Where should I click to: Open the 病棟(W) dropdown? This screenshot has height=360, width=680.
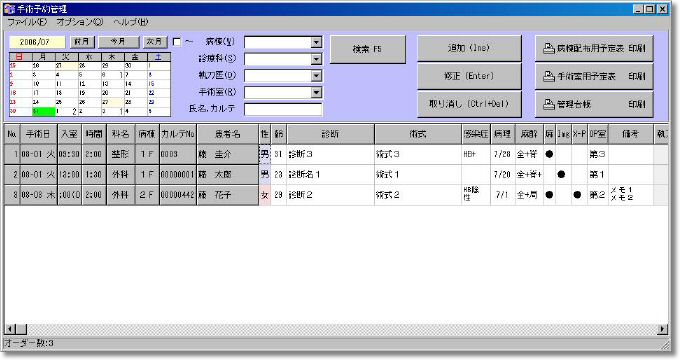point(317,42)
